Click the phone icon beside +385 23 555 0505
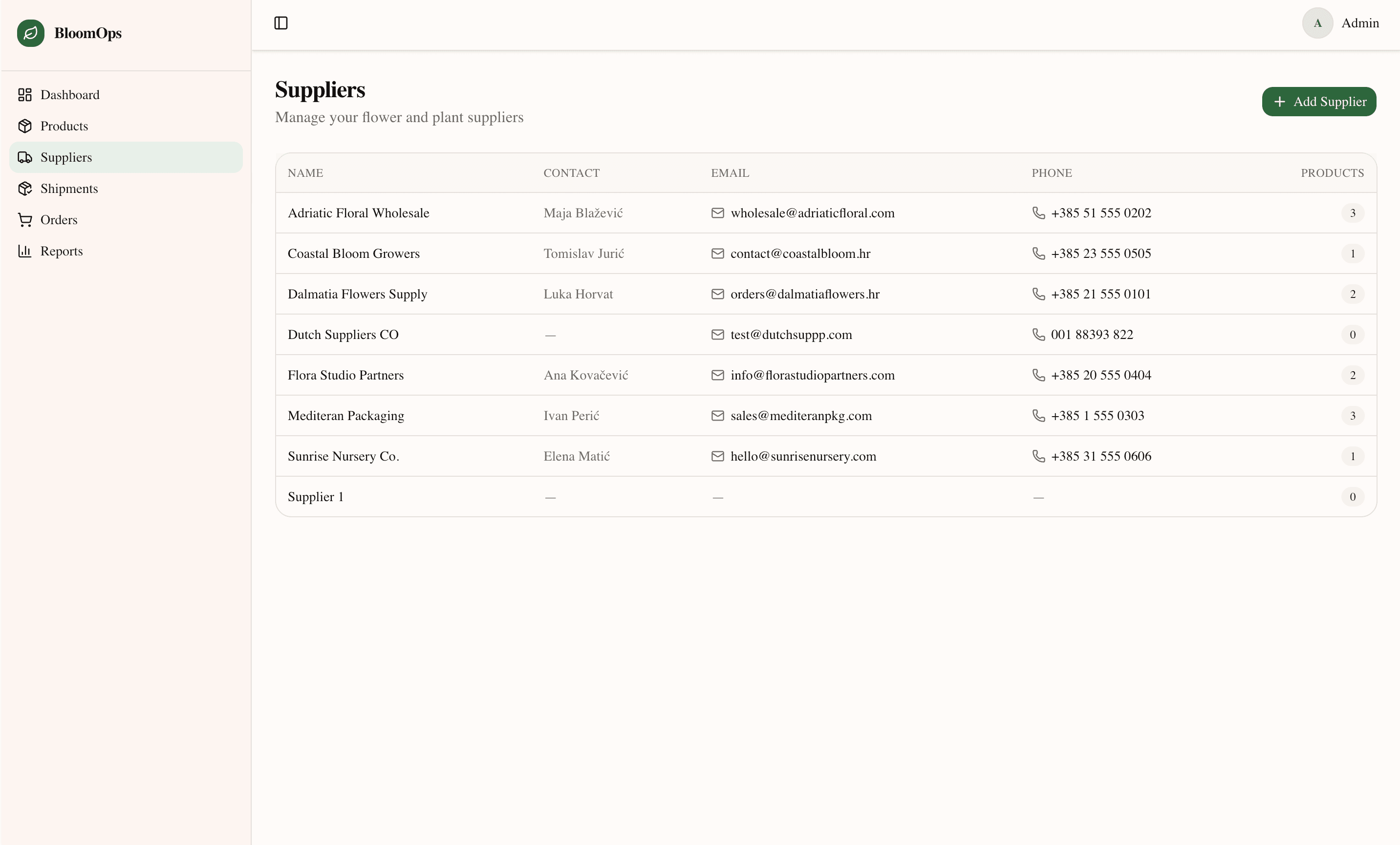 point(1038,253)
